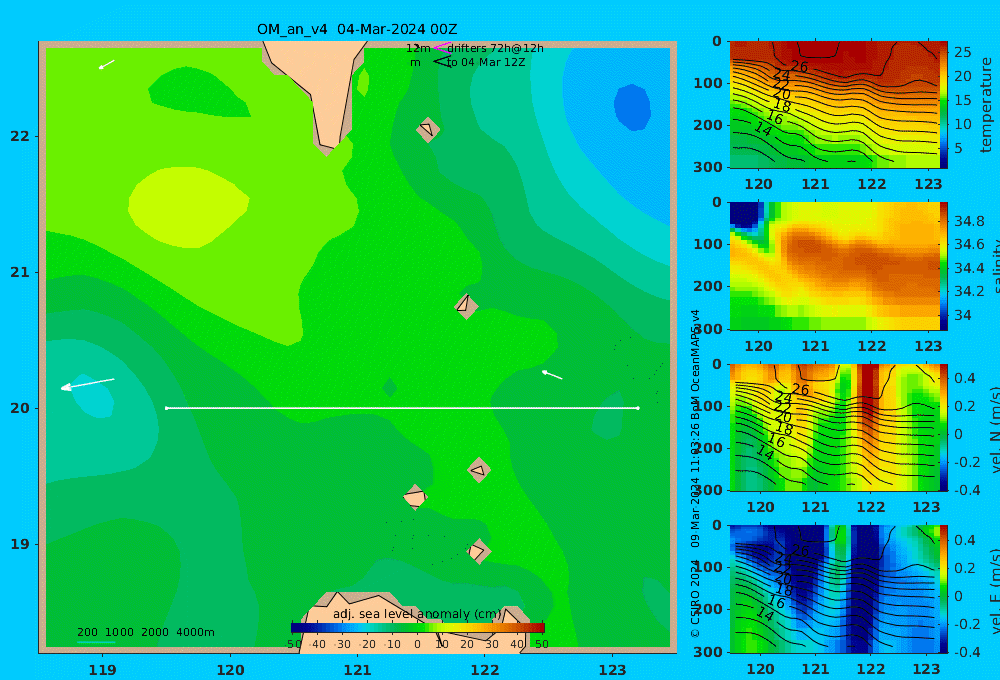Open the salinity section panel
Viewport: 1000px width, 680px height.
click(834, 266)
